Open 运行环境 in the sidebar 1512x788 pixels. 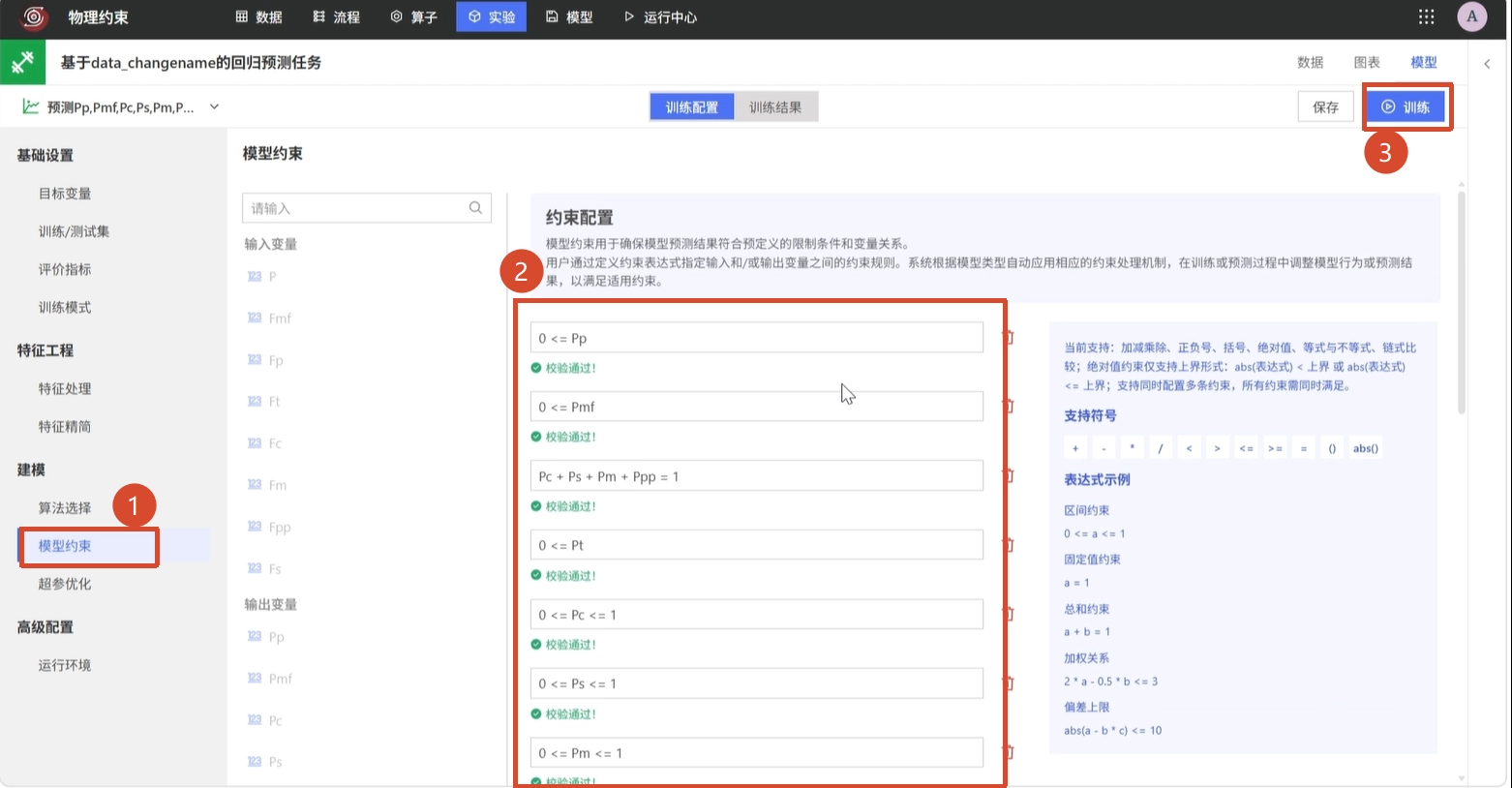pyautogui.click(x=65, y=665)
